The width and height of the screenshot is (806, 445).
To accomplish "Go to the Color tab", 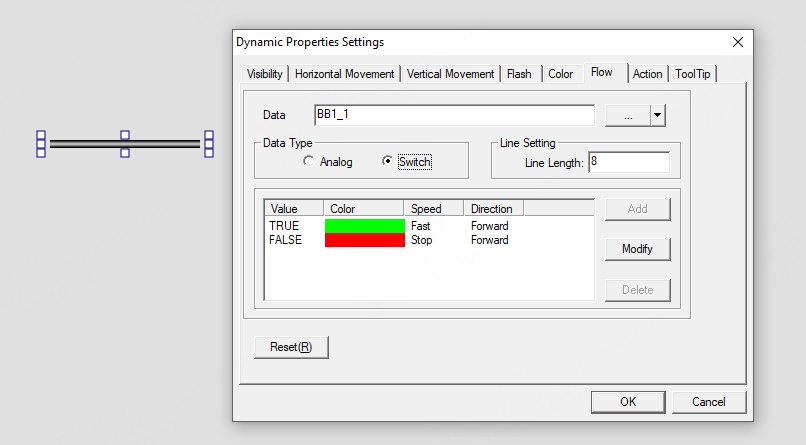I will click(x=561, y=74).
